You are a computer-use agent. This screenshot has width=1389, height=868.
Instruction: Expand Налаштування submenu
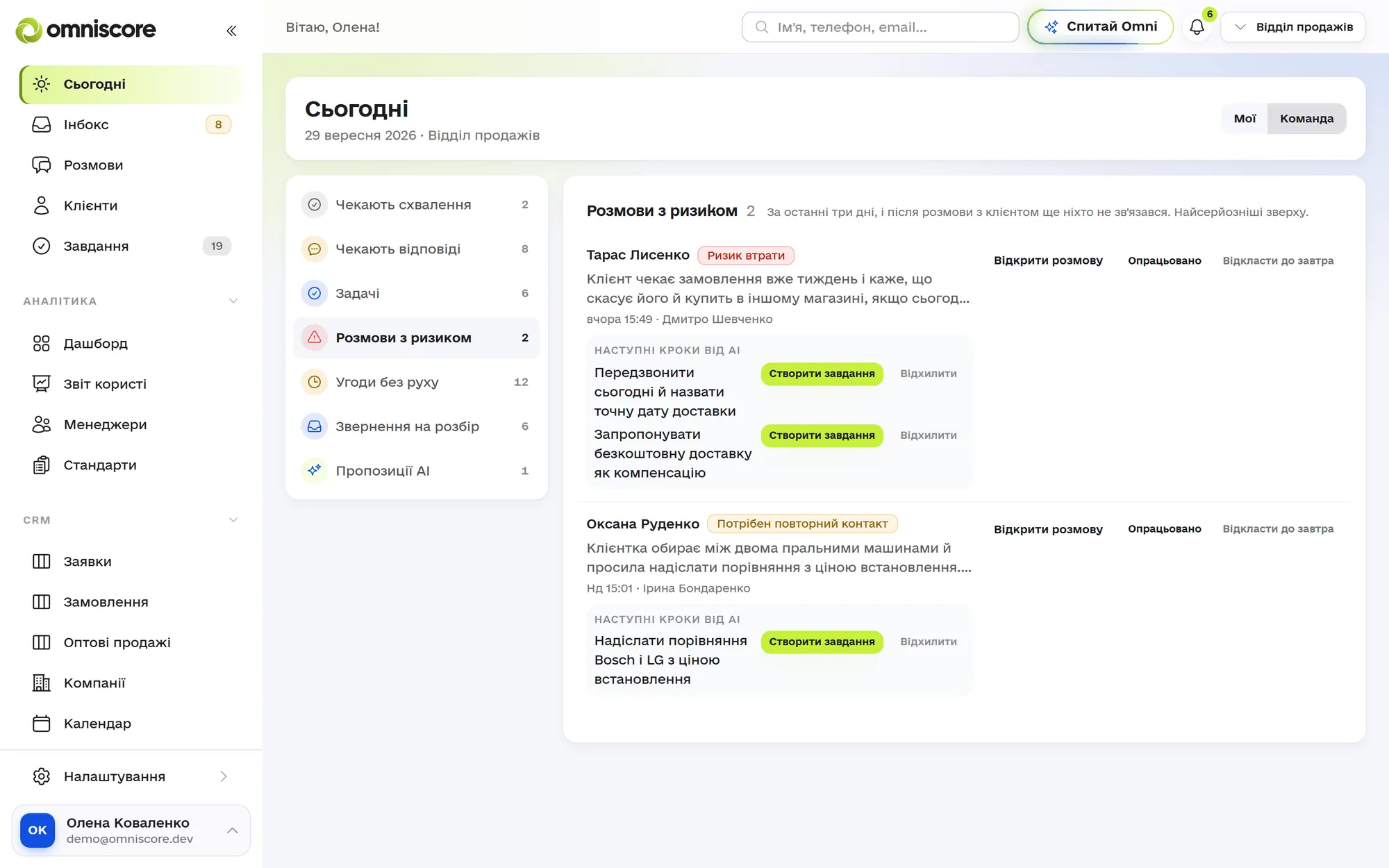[x=131, y=776]
